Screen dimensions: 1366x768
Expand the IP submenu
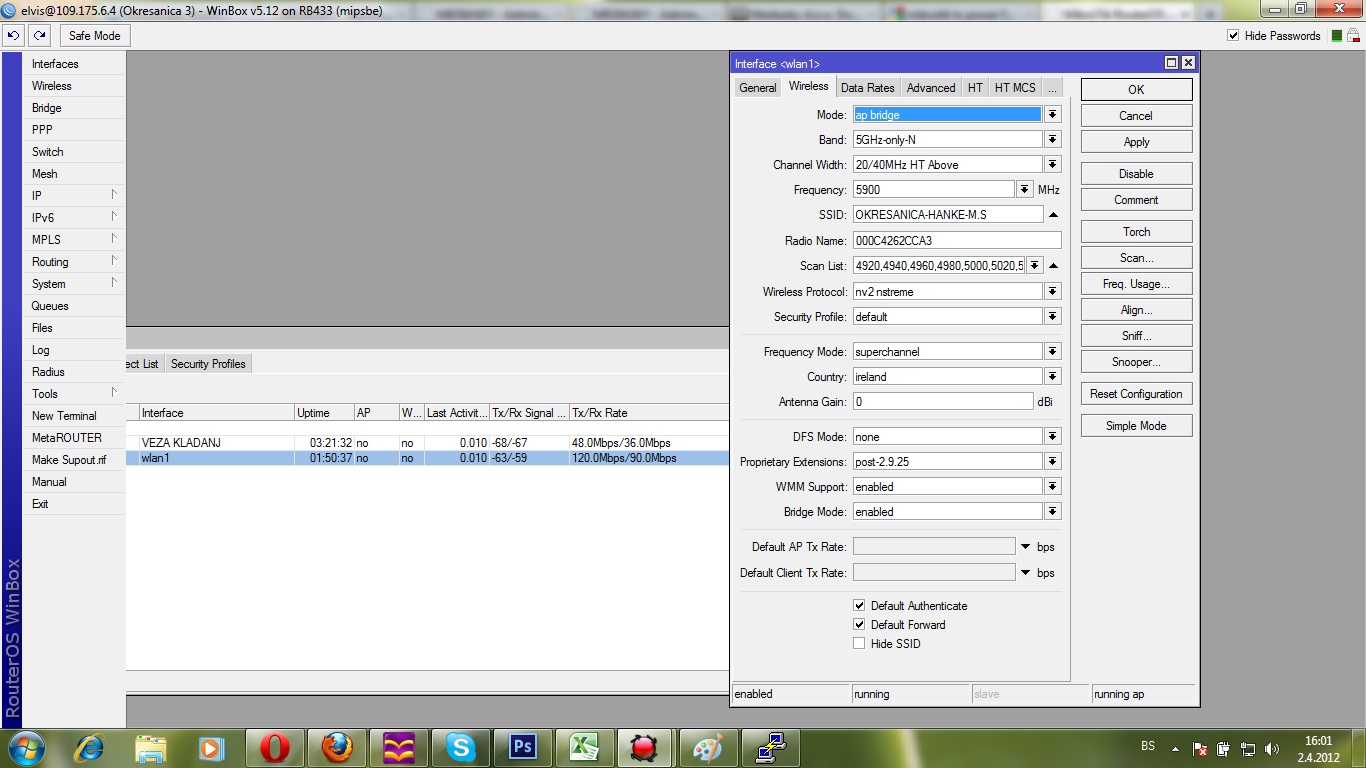[x=74, y=196]
